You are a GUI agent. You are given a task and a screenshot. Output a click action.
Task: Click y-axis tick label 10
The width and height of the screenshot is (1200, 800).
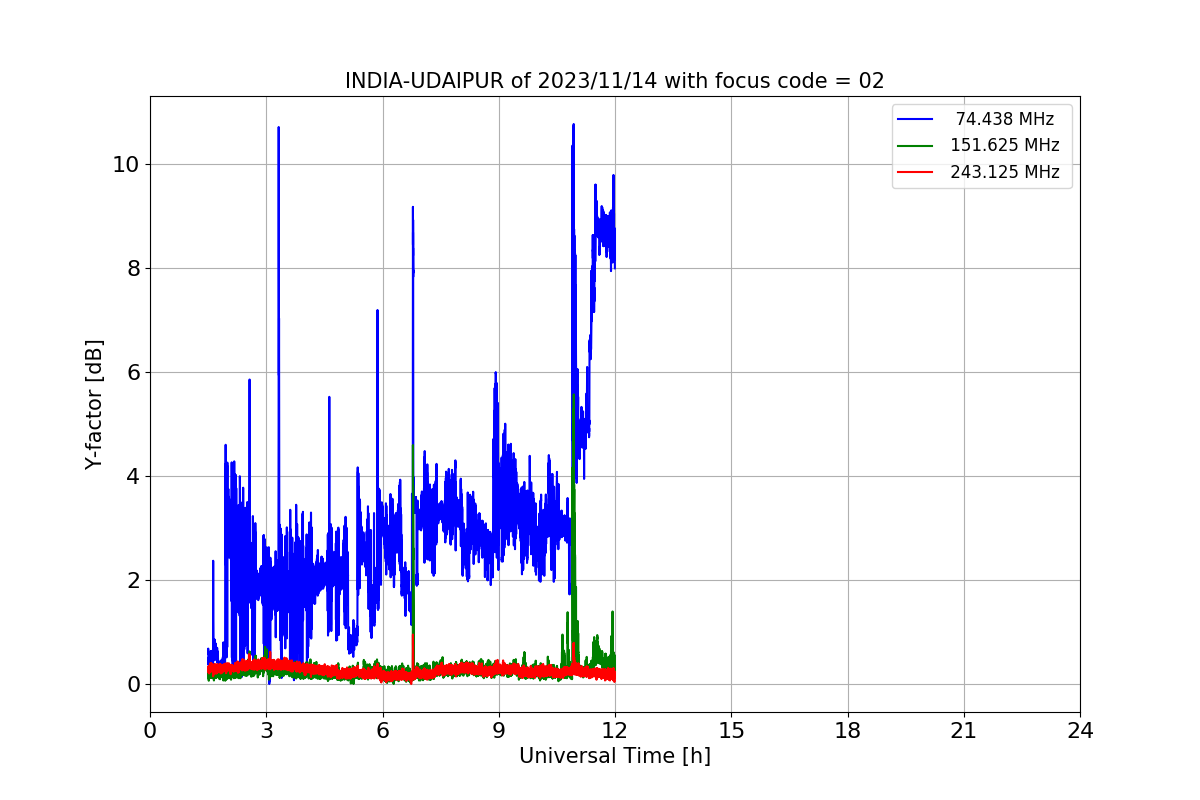point(125,164)
